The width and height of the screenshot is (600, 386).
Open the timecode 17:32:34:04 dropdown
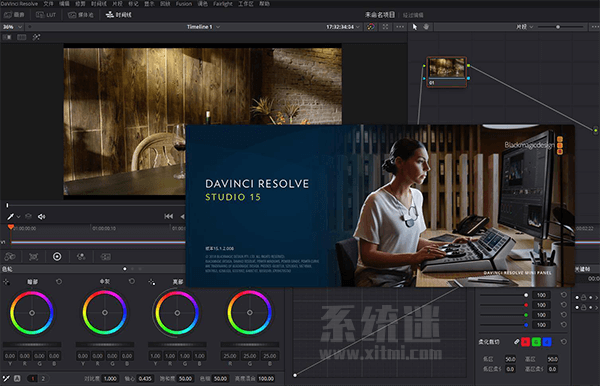click(x=343, y=27)
